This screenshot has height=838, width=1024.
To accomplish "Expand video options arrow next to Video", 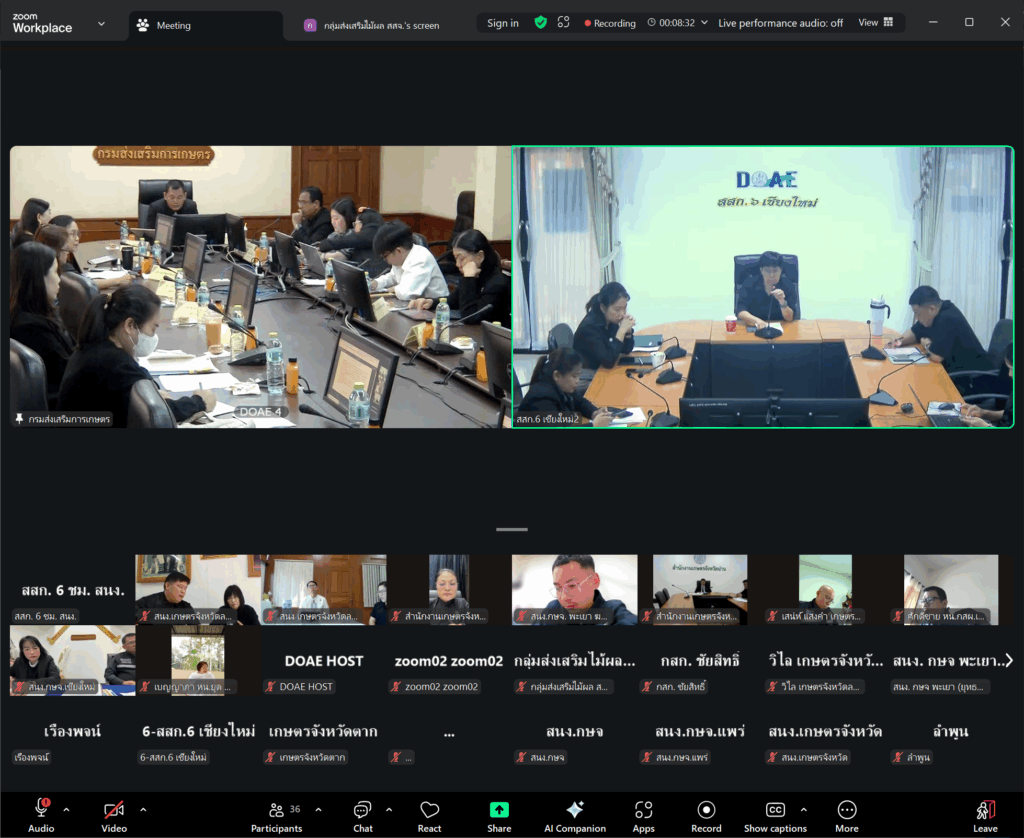I will [143, 809].
